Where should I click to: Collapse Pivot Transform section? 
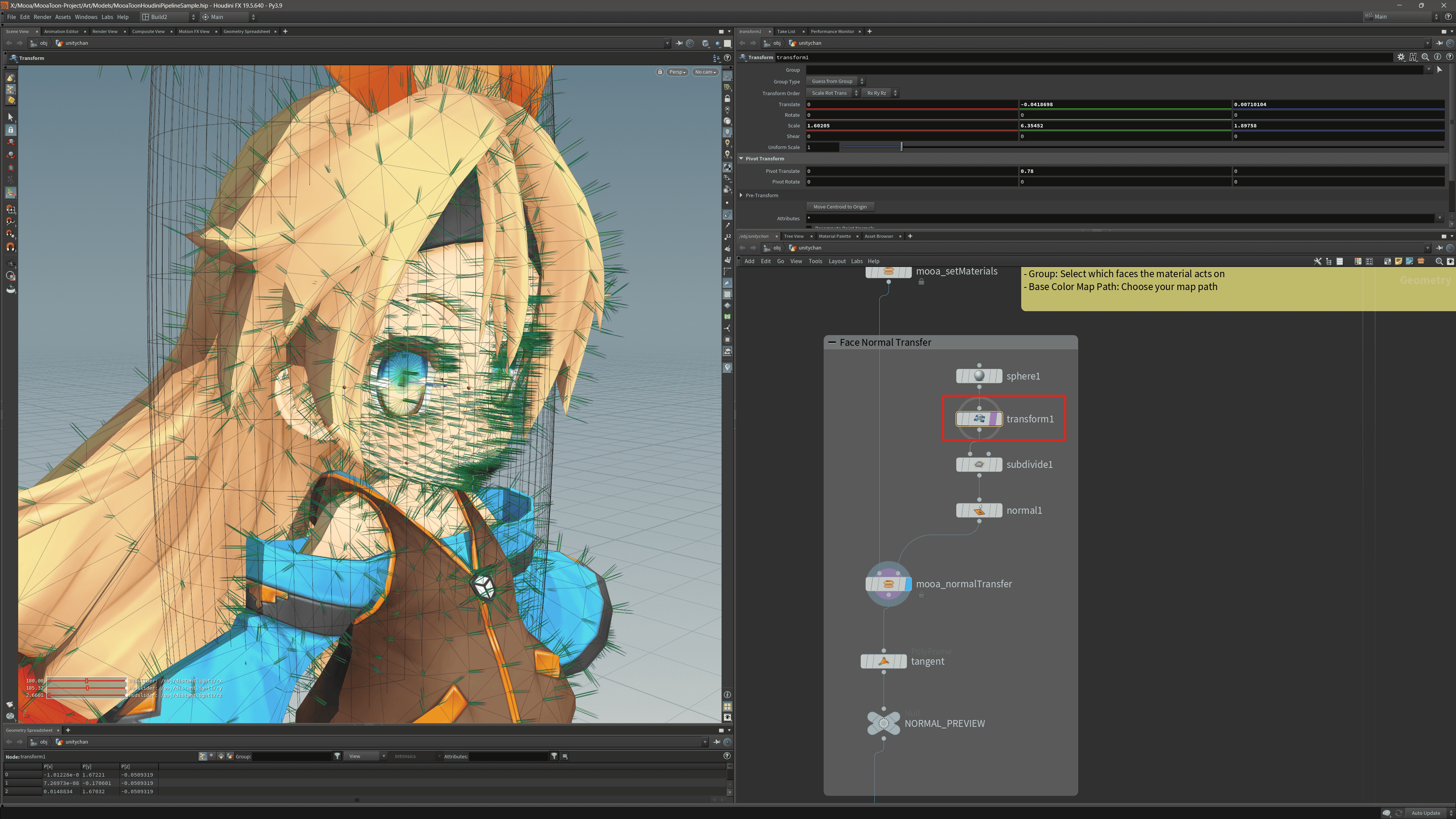click(x=741, y=159)
